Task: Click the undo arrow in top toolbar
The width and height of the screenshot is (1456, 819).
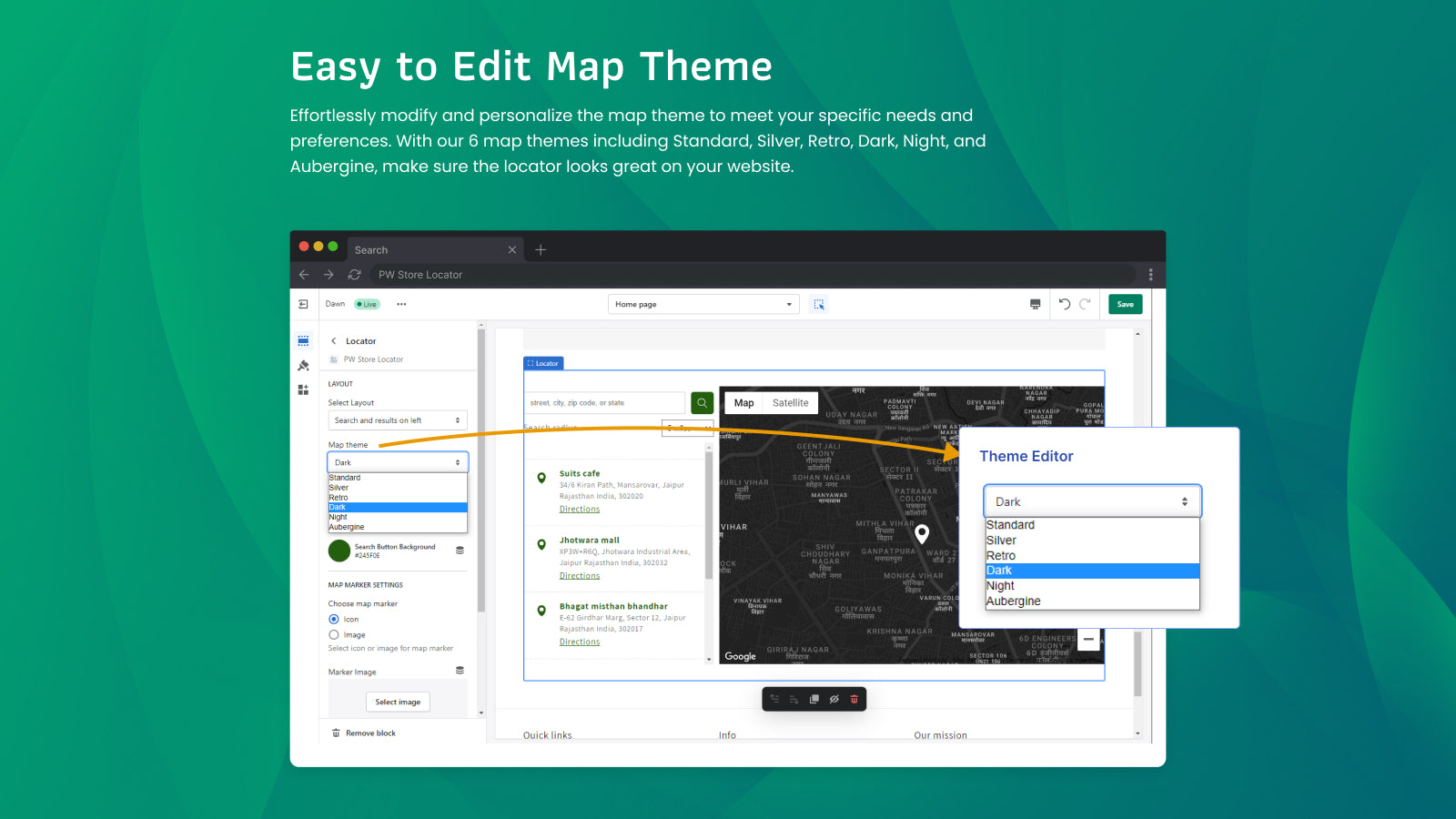Action: [1064, 304]
